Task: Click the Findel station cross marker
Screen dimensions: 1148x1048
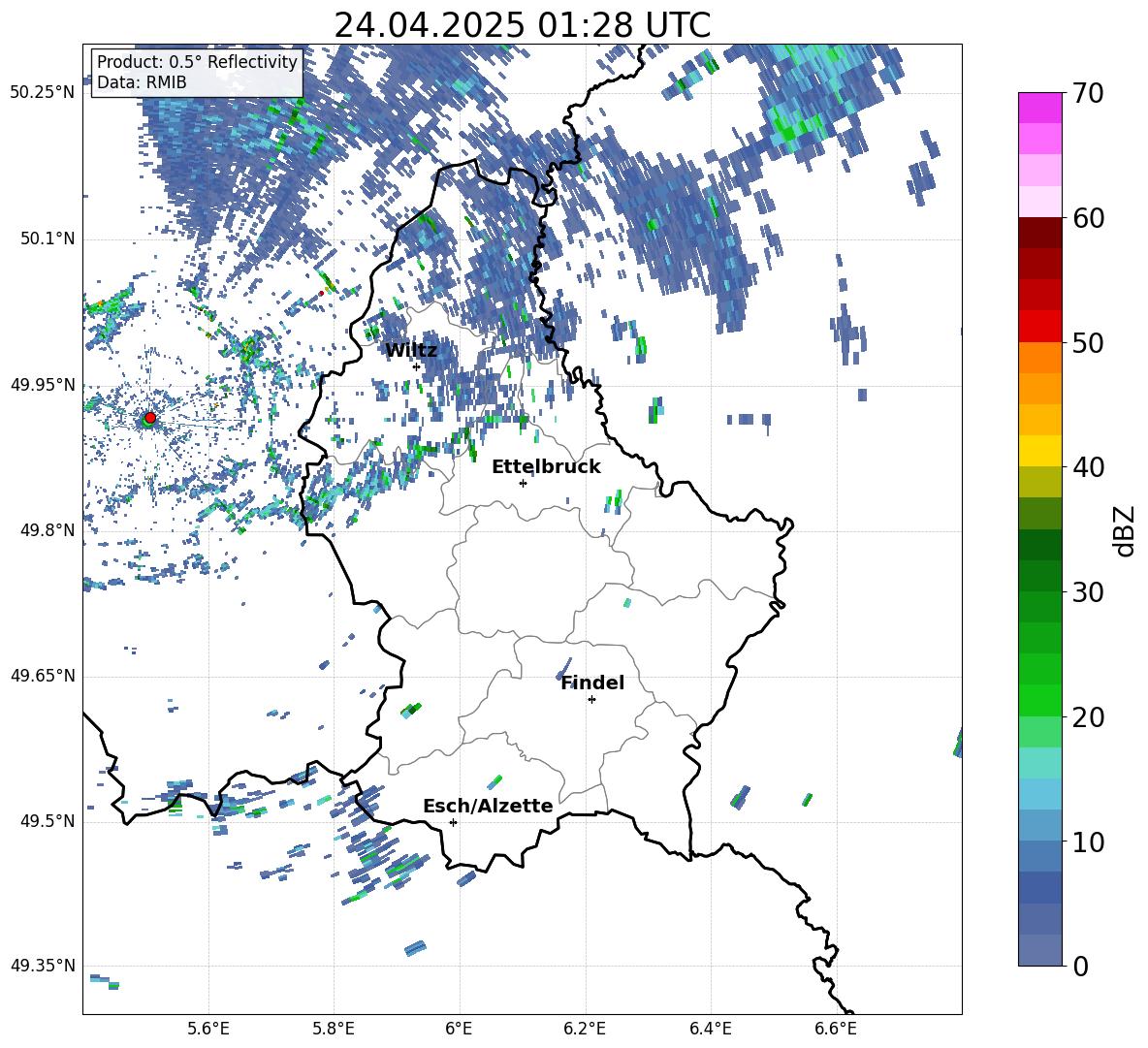Action: tap(591, 700)
